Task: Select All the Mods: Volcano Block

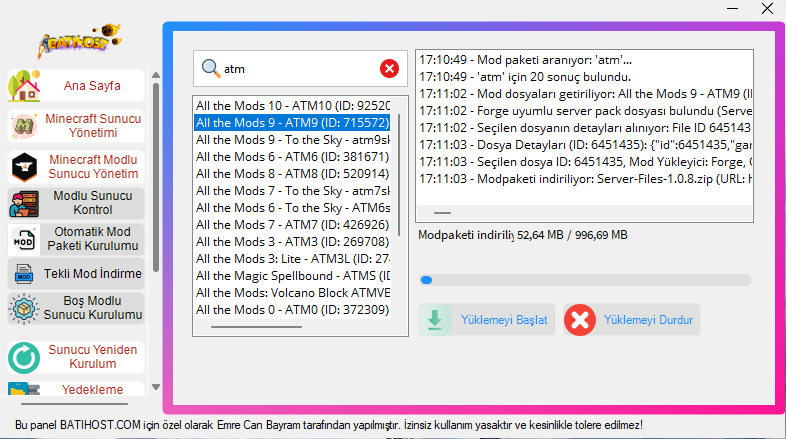Action: 292,293
